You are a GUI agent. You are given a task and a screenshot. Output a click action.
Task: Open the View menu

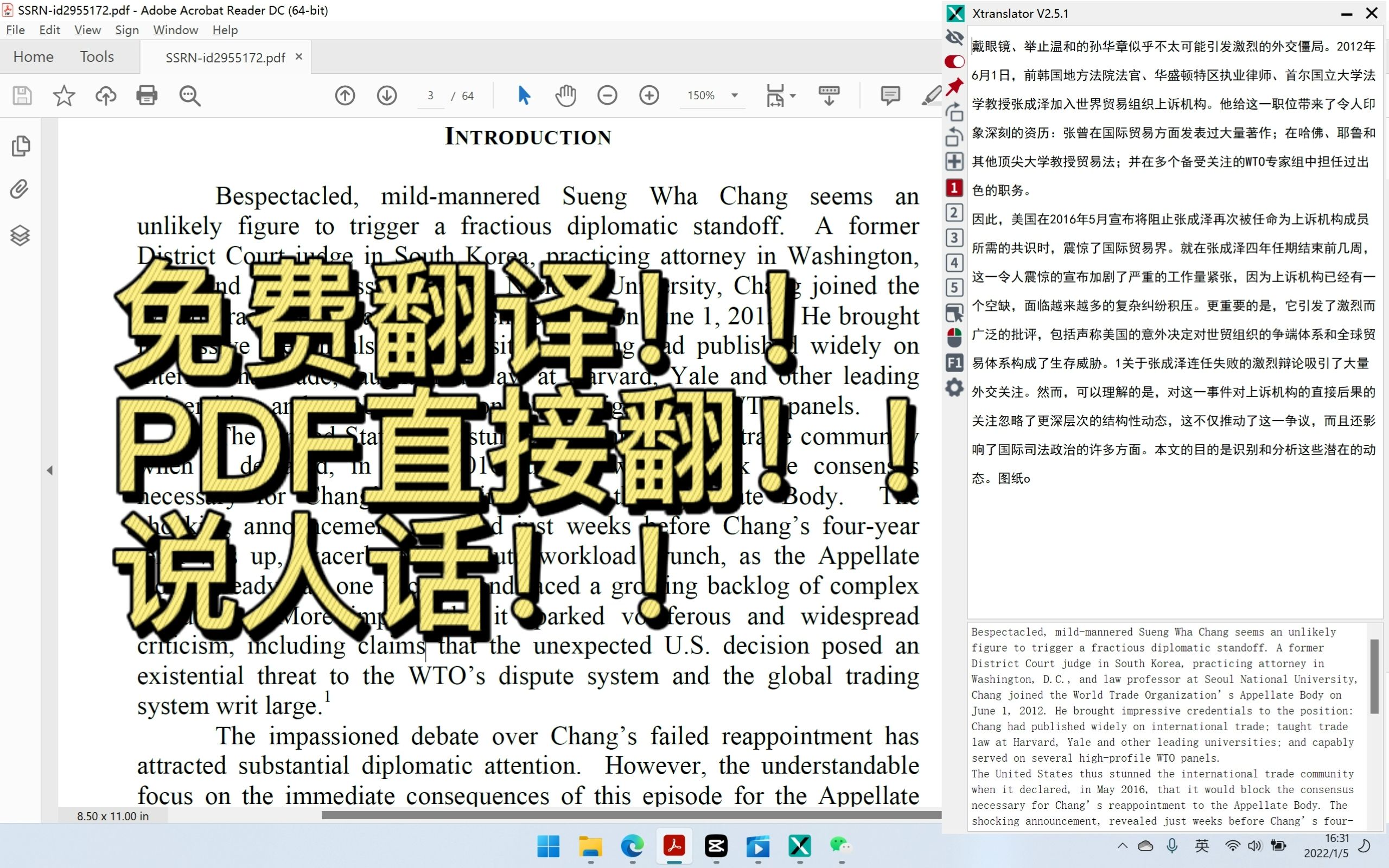(87, 30)
